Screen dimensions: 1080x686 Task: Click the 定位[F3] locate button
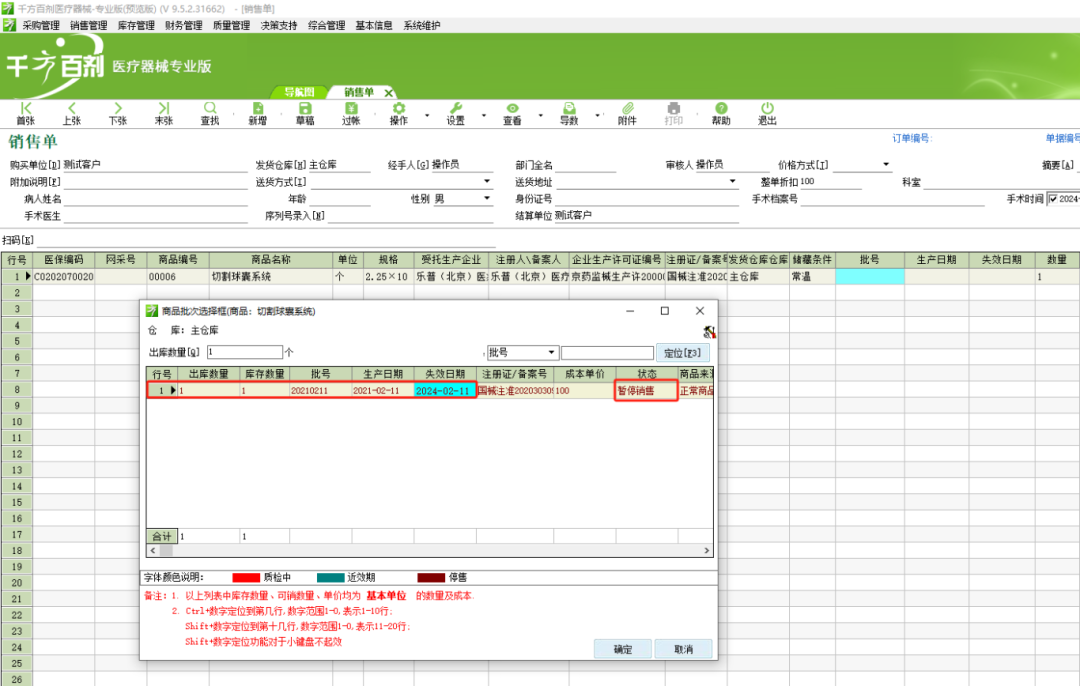pos(684,353)
